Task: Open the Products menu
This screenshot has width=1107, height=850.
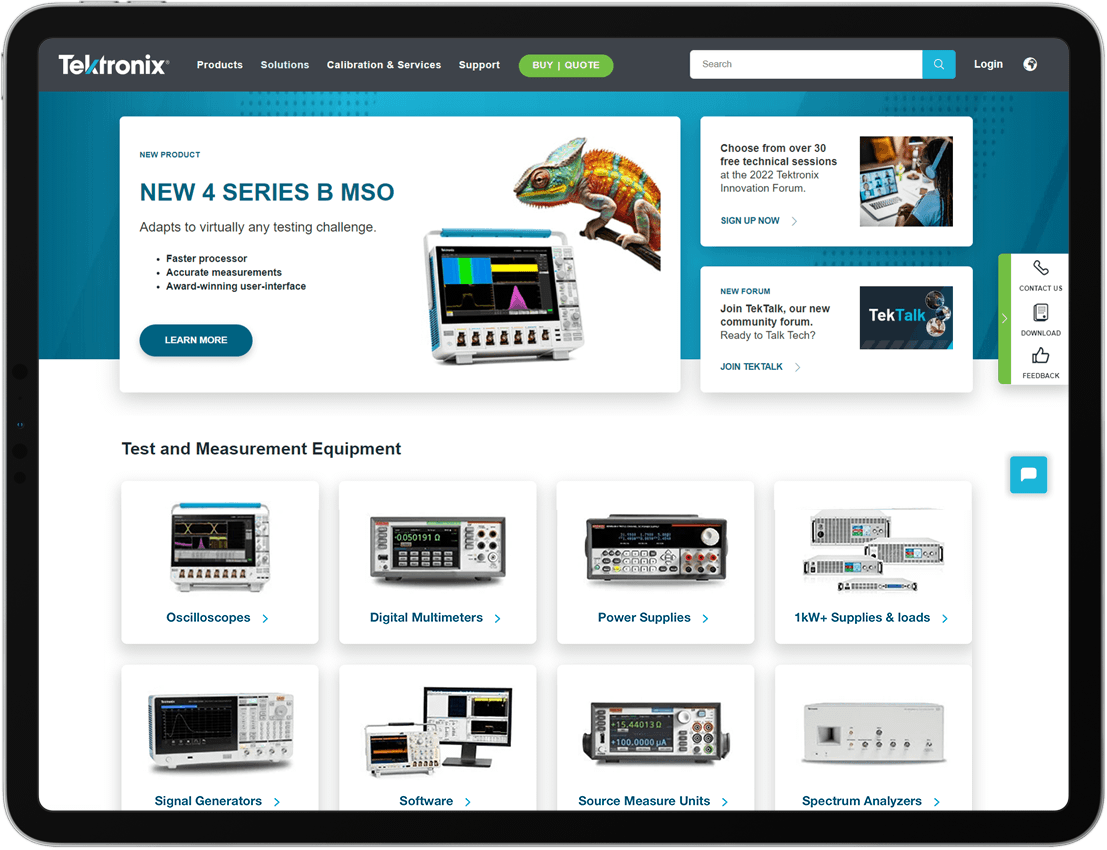Action: 220,65
